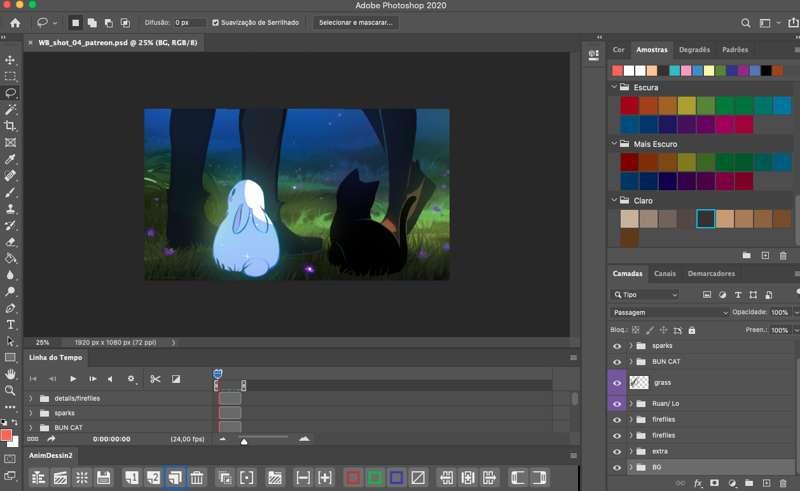Switch to the Cor tab
The image size is (800, 491).
[618, 50]
